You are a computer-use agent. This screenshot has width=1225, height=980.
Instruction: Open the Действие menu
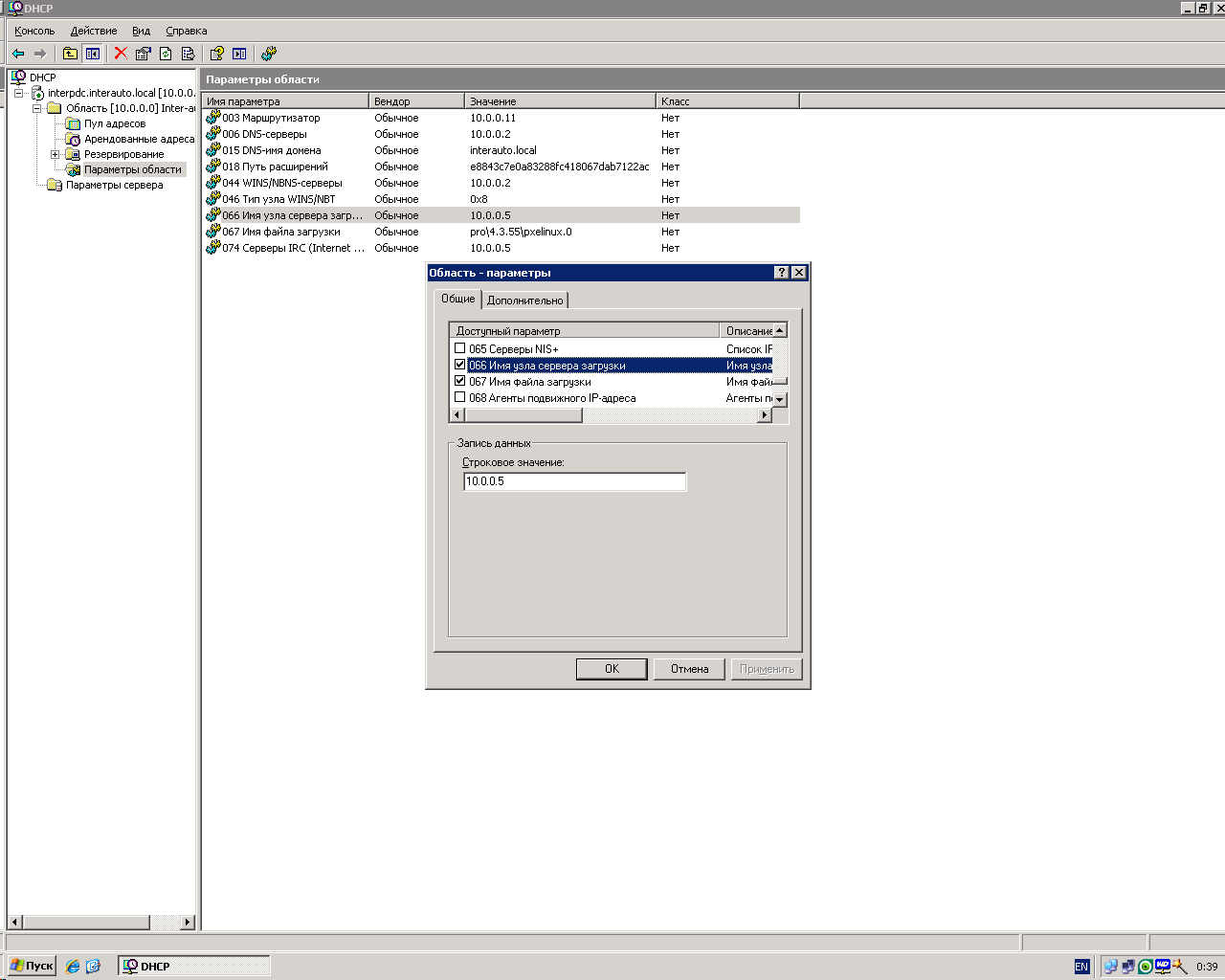click(x=93, y=30)
